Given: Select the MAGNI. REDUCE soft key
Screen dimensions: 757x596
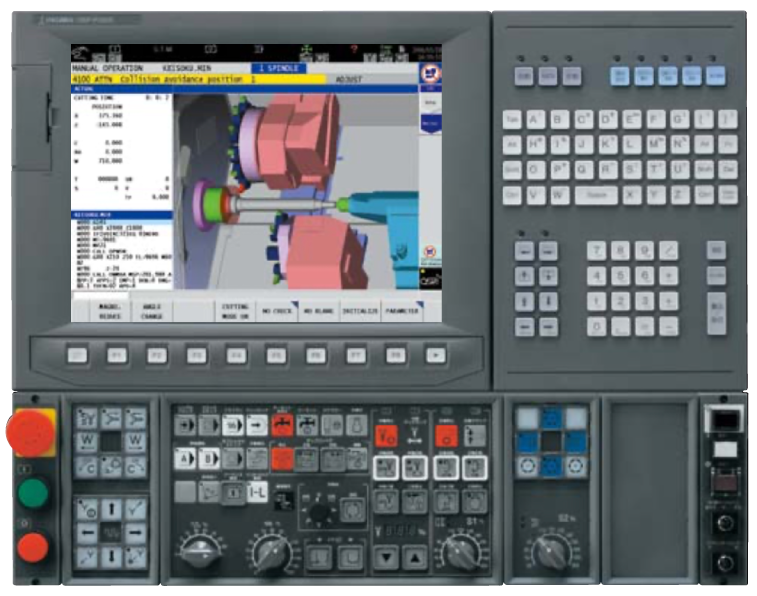Looking at the screenshot, I should click(x=110, y=311).
